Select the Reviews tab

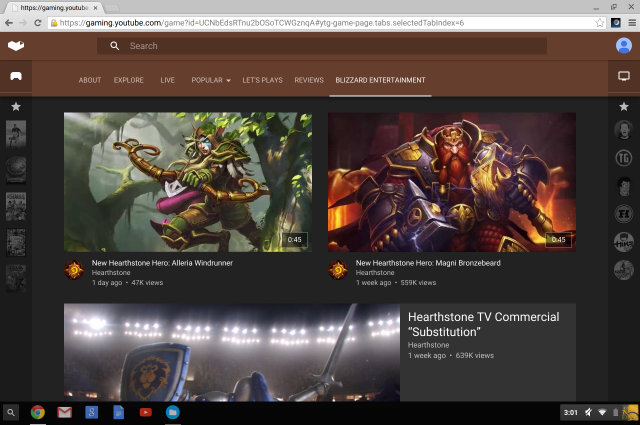[309, 80]
